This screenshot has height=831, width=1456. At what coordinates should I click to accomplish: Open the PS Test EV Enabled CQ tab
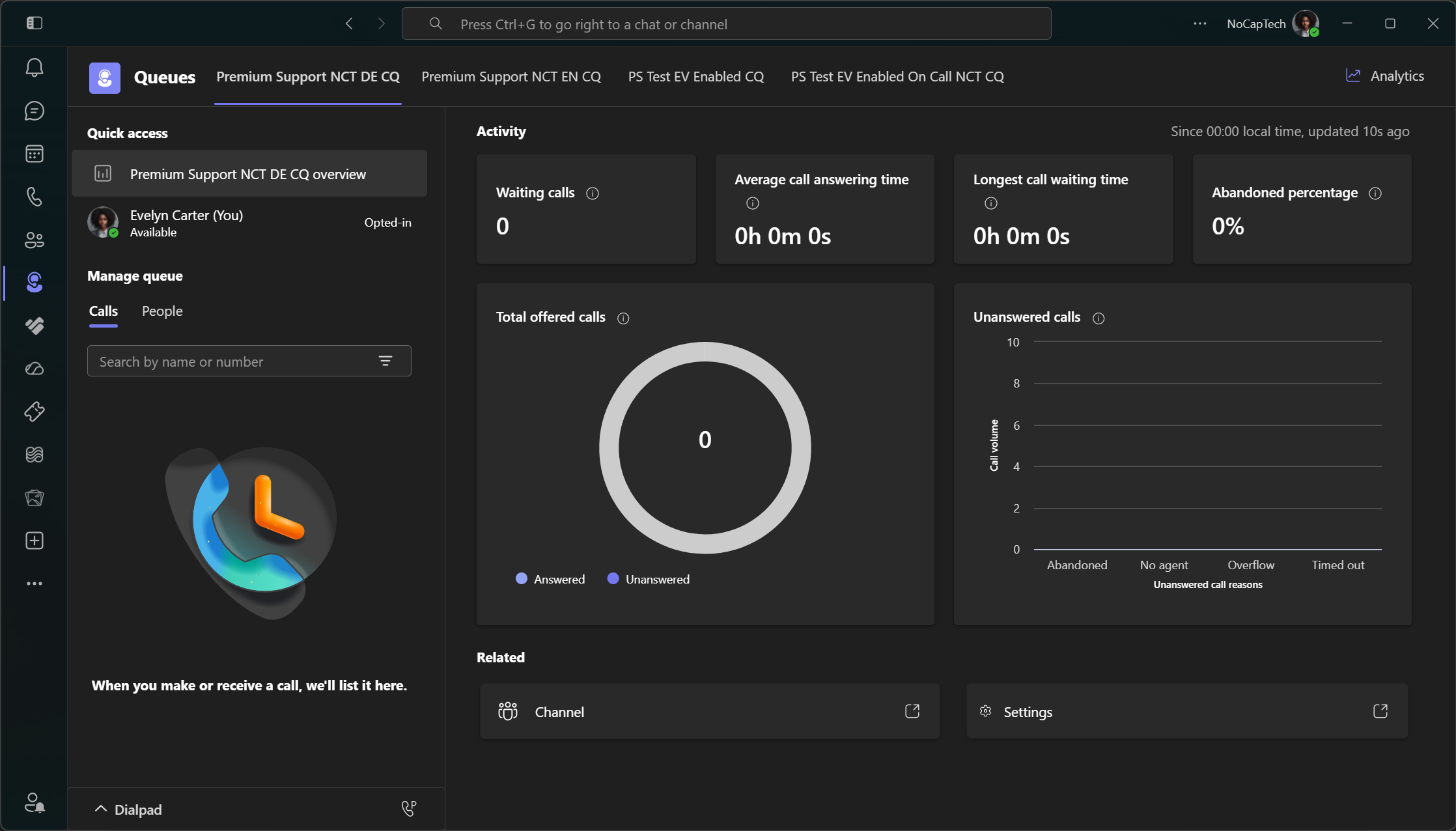coord(696,77)
